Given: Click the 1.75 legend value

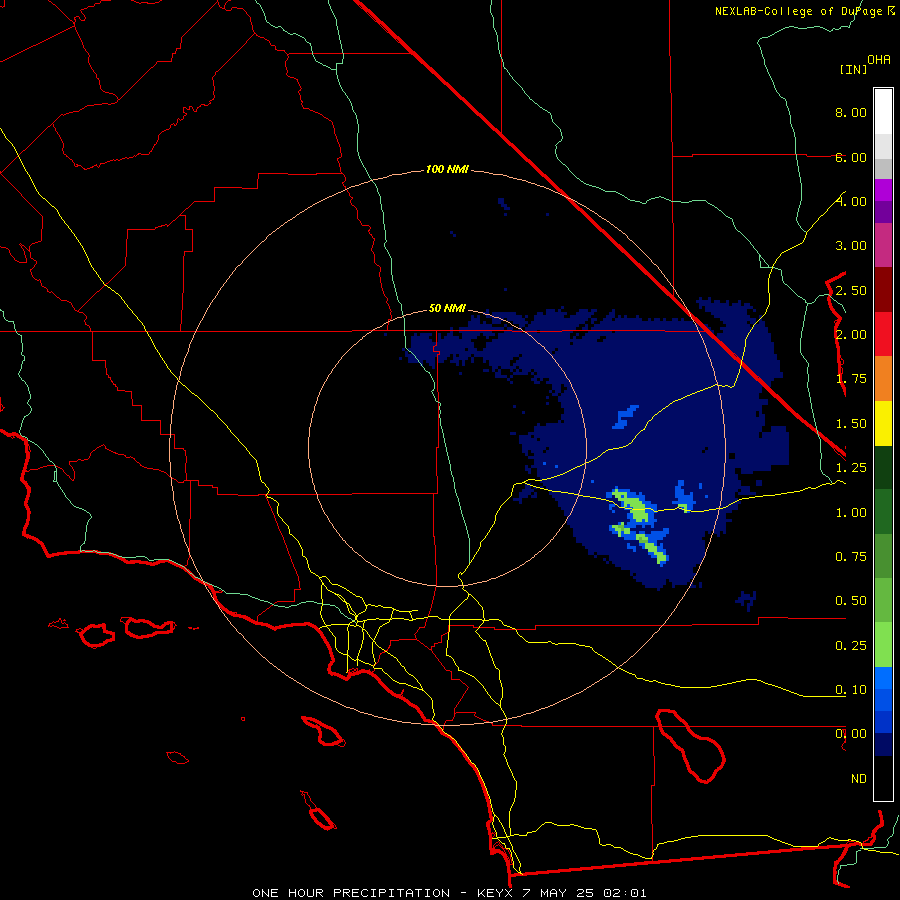Looking at the screenshot, I should point(851,379).
